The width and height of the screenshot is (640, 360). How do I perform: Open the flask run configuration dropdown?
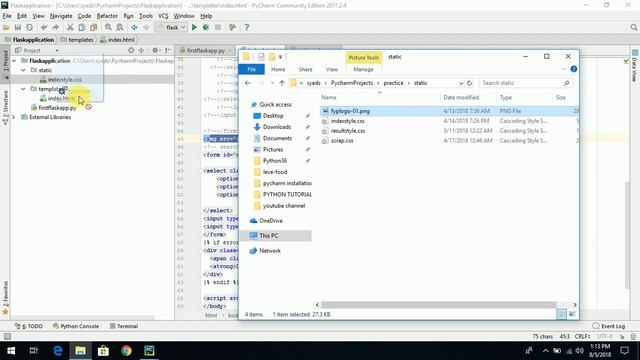[x=172, y=27]
